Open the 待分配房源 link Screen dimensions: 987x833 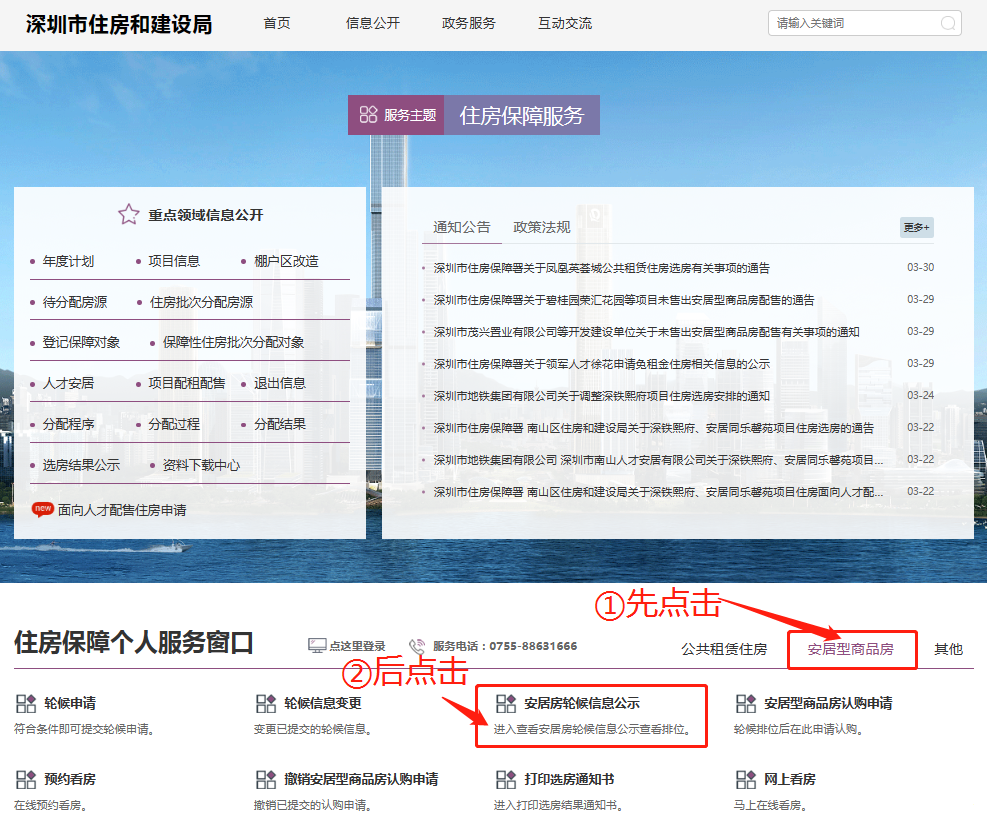75,302
